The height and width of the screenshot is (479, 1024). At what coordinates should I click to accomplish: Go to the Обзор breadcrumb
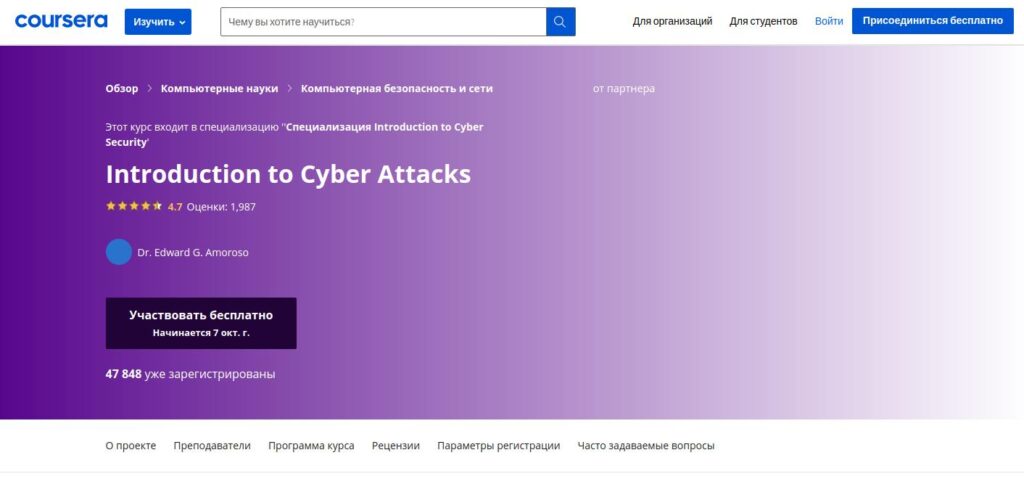click(x=122, y=88)
